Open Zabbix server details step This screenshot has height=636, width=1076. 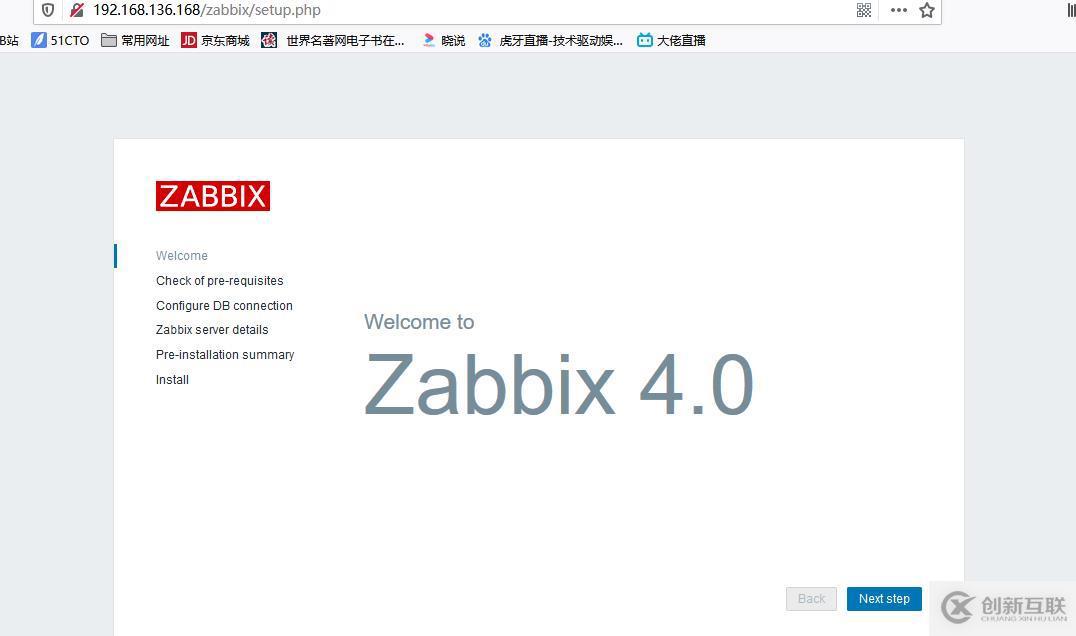(212, 329)
